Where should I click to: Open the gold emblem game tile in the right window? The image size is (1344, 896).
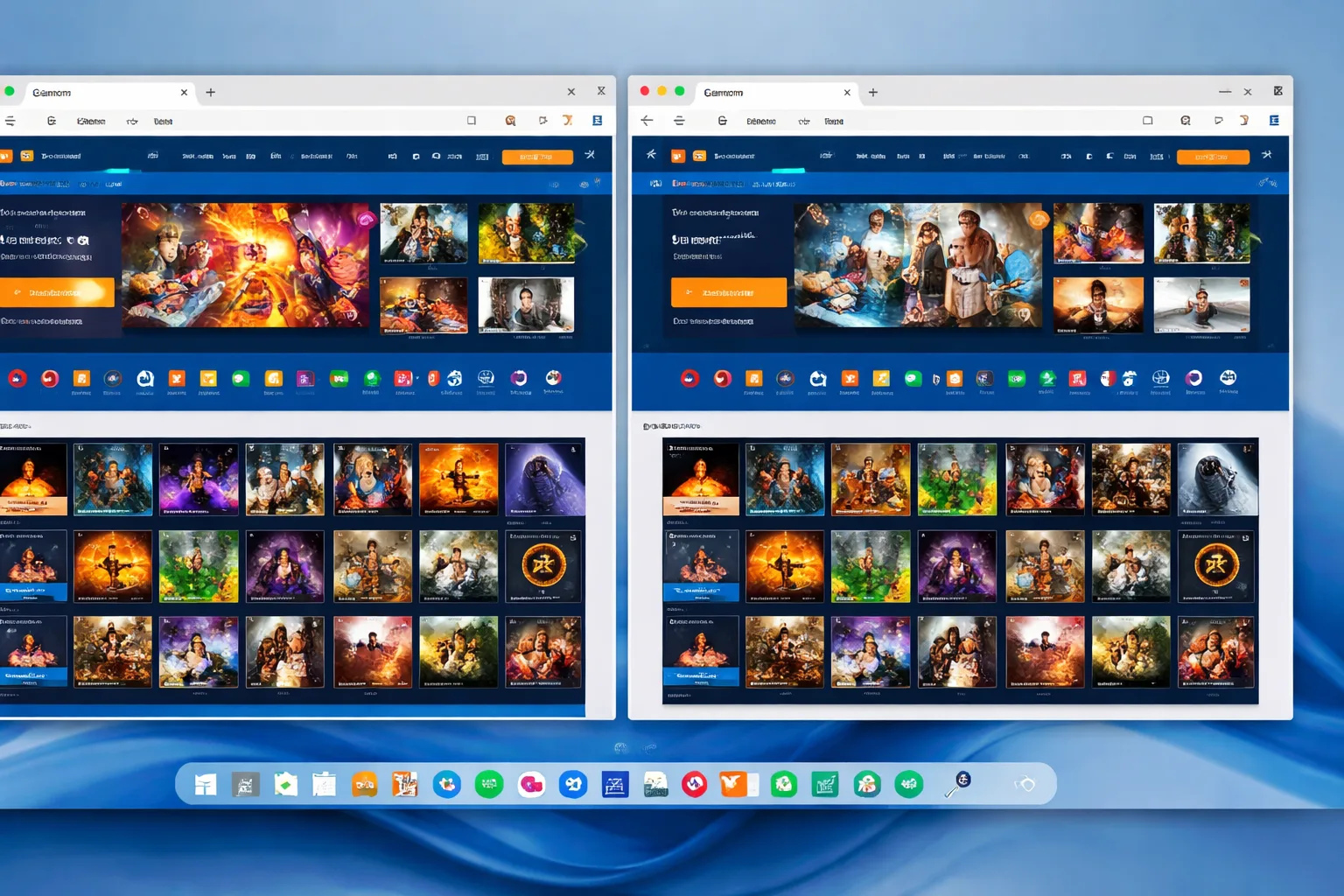[x=1216, y=565]
